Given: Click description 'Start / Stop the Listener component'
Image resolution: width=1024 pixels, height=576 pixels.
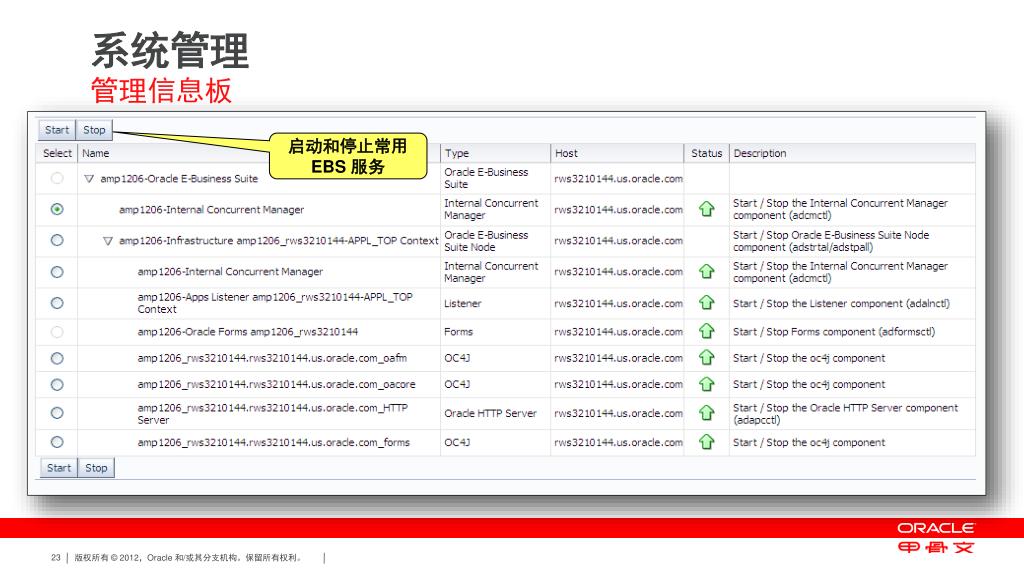Looking at the screenshot, I should (841, 303).
